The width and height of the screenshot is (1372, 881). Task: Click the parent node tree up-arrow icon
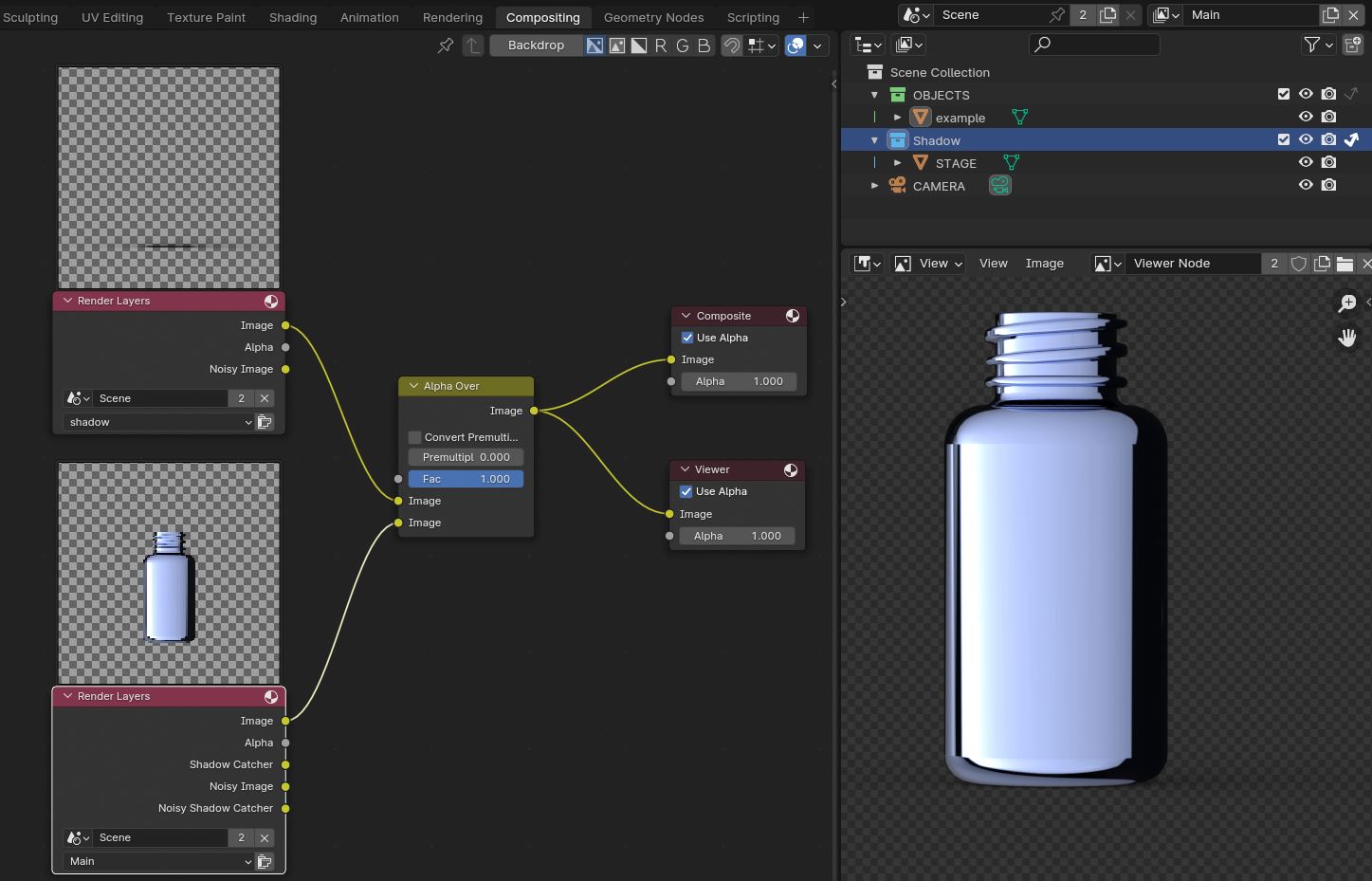point(473,46)
